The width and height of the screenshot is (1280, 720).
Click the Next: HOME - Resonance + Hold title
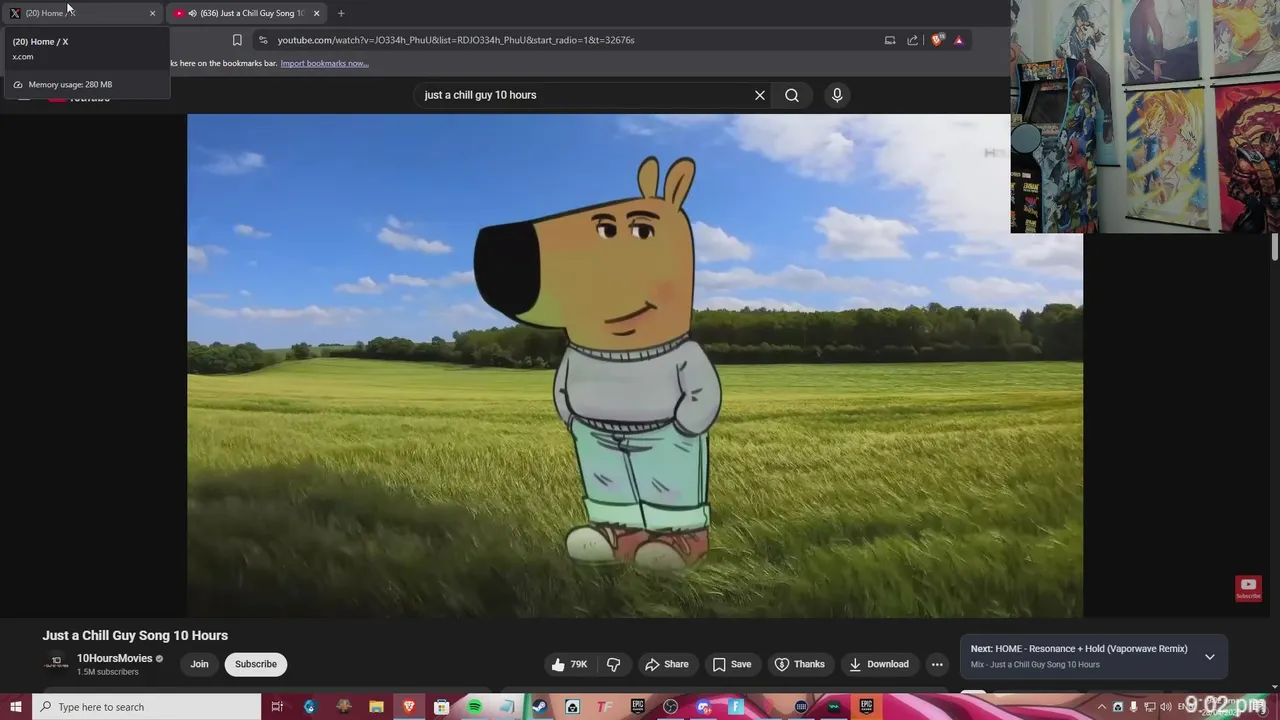[1079, 649]
